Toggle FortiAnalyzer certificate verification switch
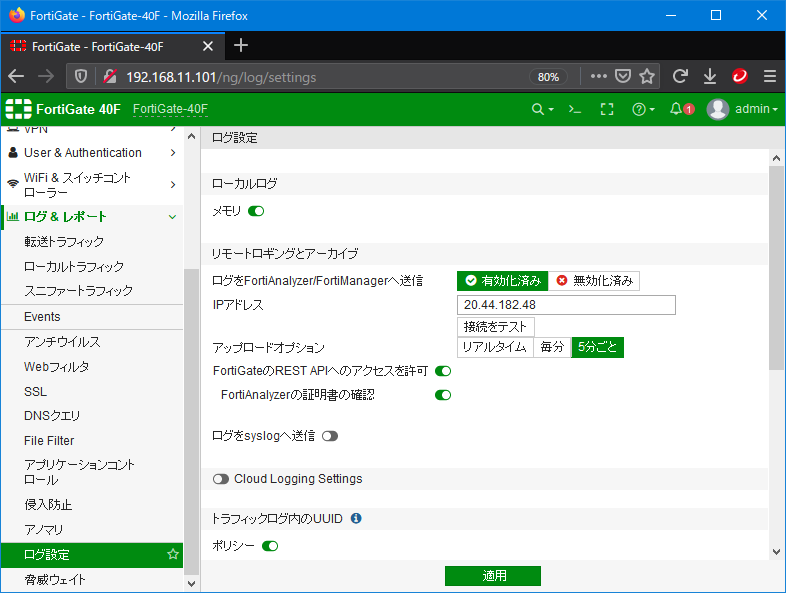This screenshot has height=593, width=786. coord(443,395)
